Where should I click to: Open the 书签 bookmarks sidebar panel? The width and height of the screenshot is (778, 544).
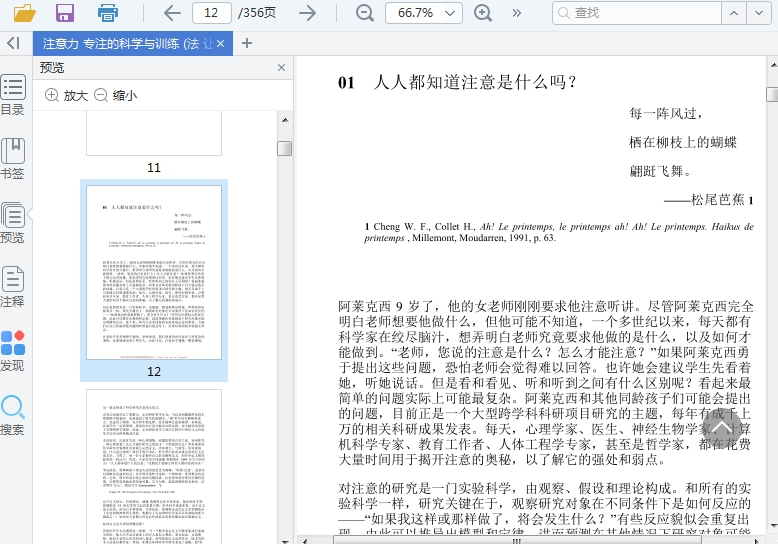pos(13,158)
